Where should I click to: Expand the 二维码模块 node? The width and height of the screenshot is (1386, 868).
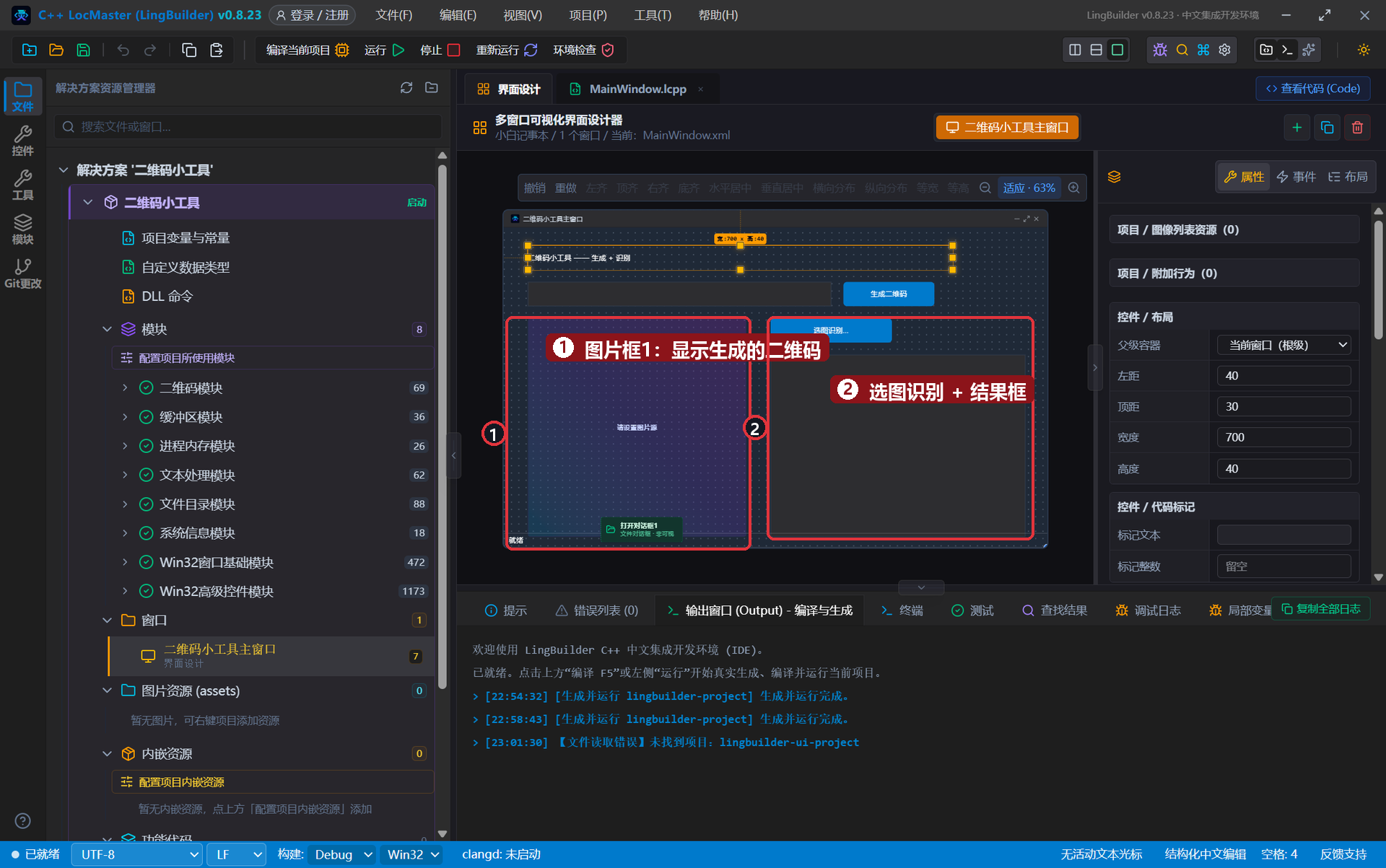pos(125,387)
